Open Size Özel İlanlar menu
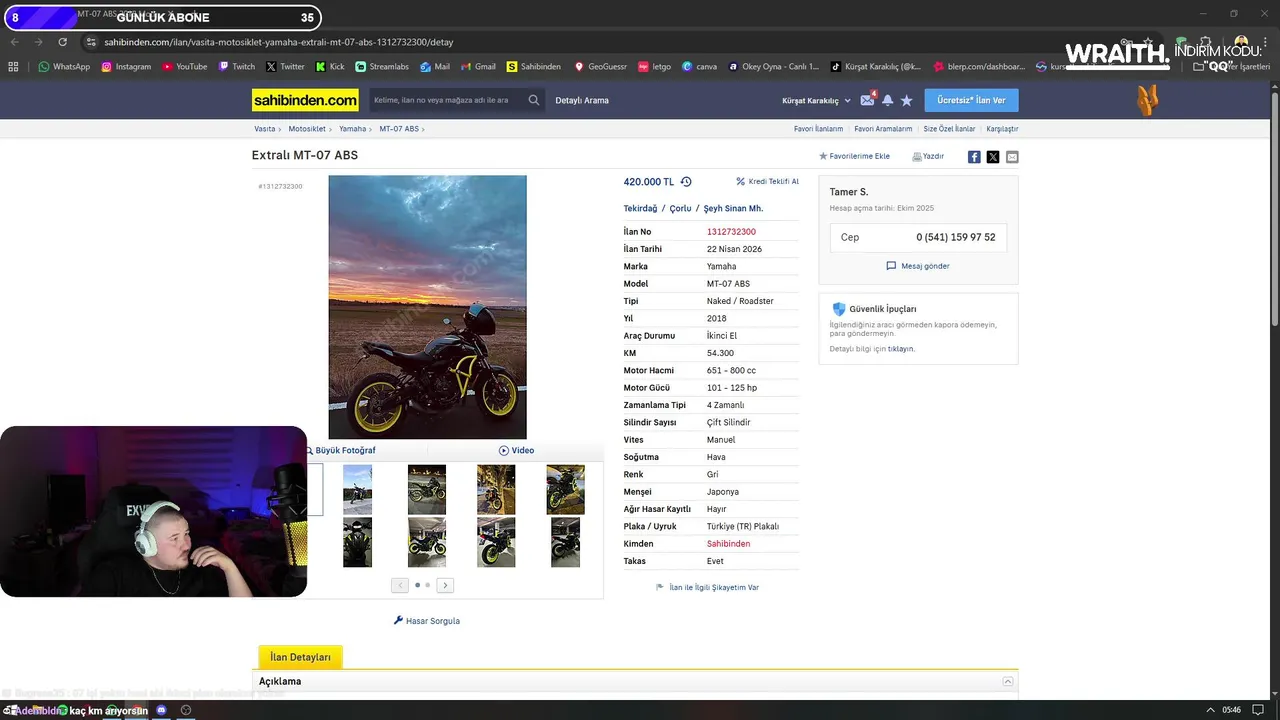The height and width of the screenshot is (720, 1280). tap(949, 129)
